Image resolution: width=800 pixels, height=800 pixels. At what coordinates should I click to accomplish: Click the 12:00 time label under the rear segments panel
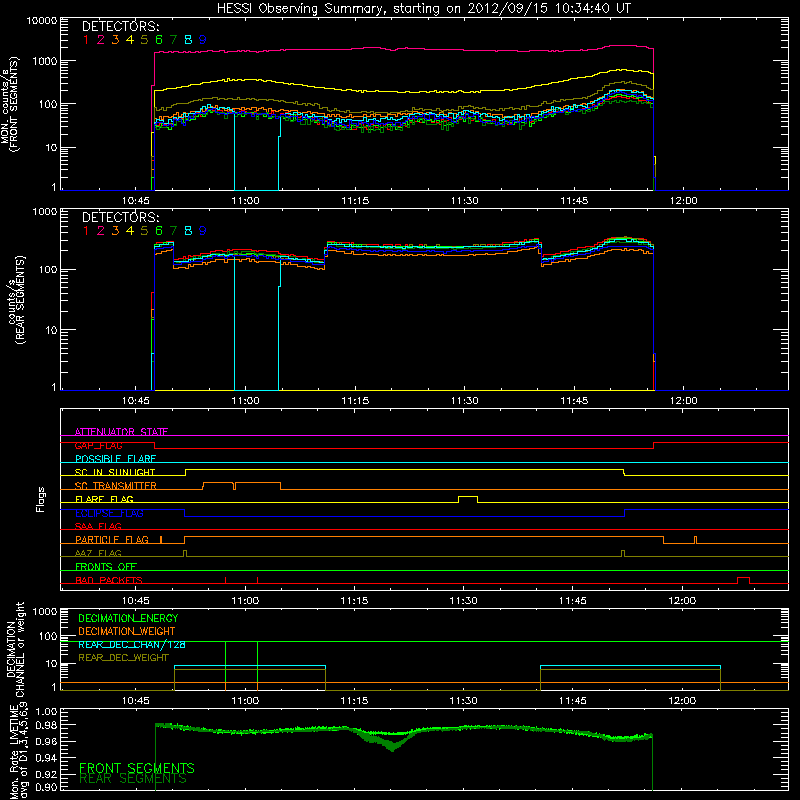[x=683, y=401]
